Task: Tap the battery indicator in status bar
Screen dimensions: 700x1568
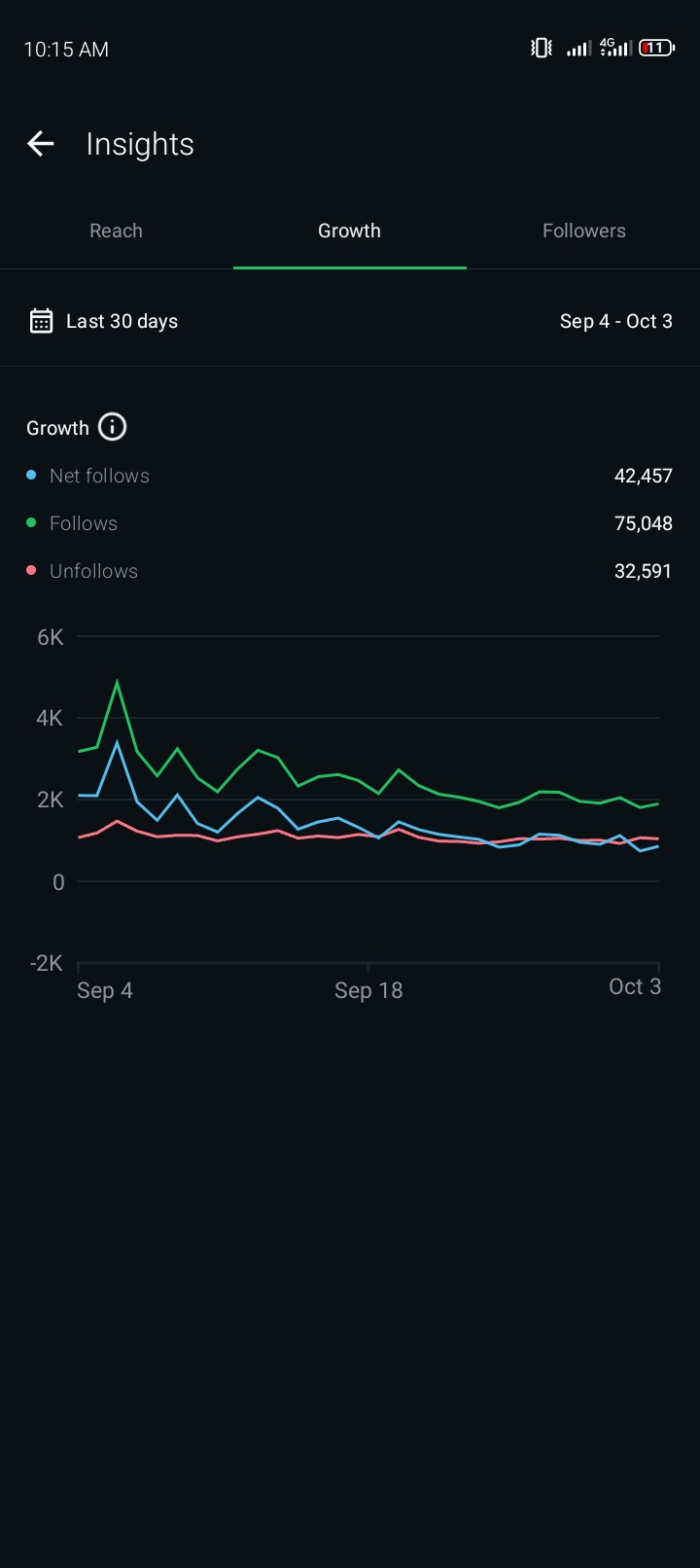Action: pos(656,48)
